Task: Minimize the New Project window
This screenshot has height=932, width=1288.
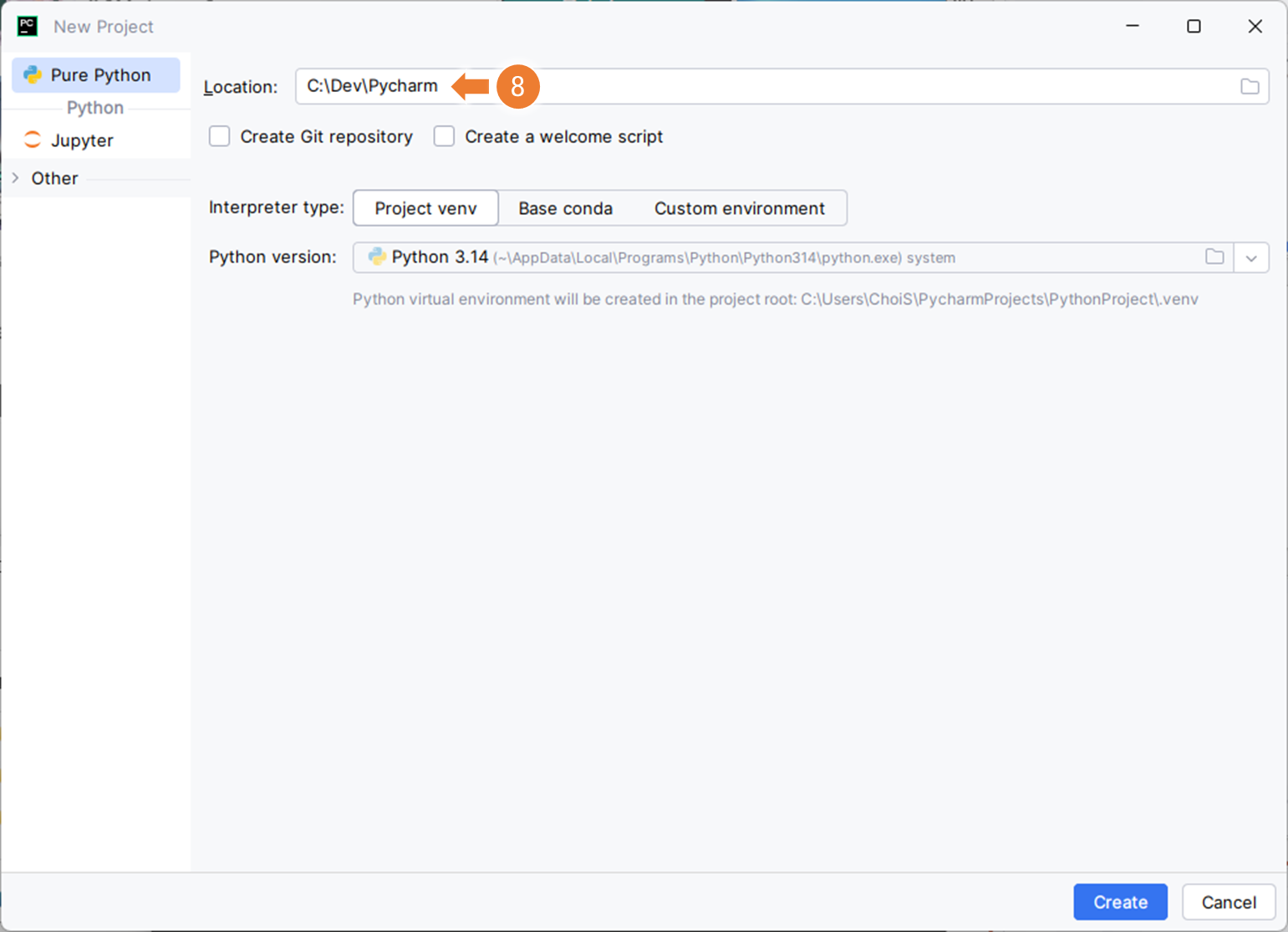Action: pos(1133,26)
